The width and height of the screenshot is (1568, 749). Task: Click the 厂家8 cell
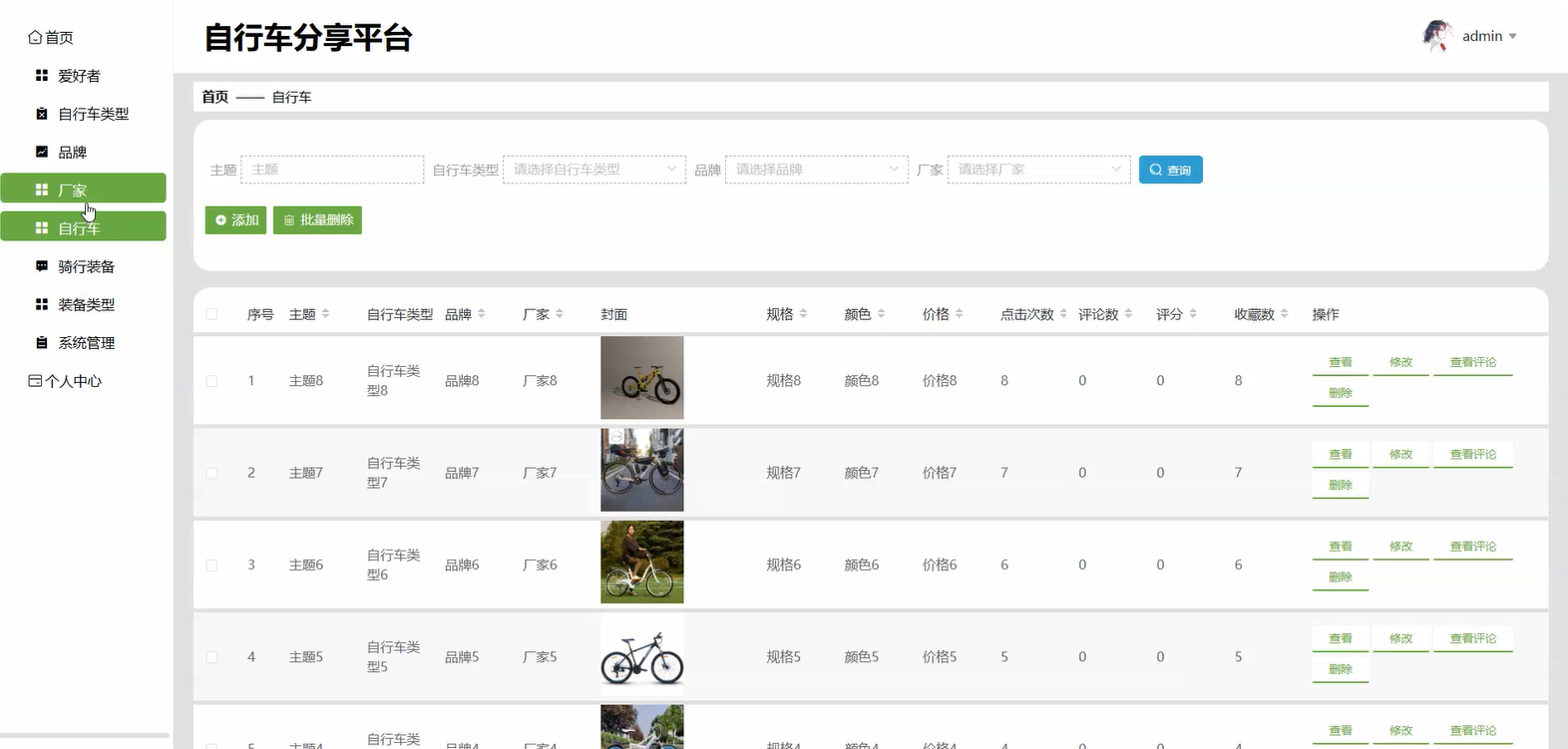[x=540, y=381]
